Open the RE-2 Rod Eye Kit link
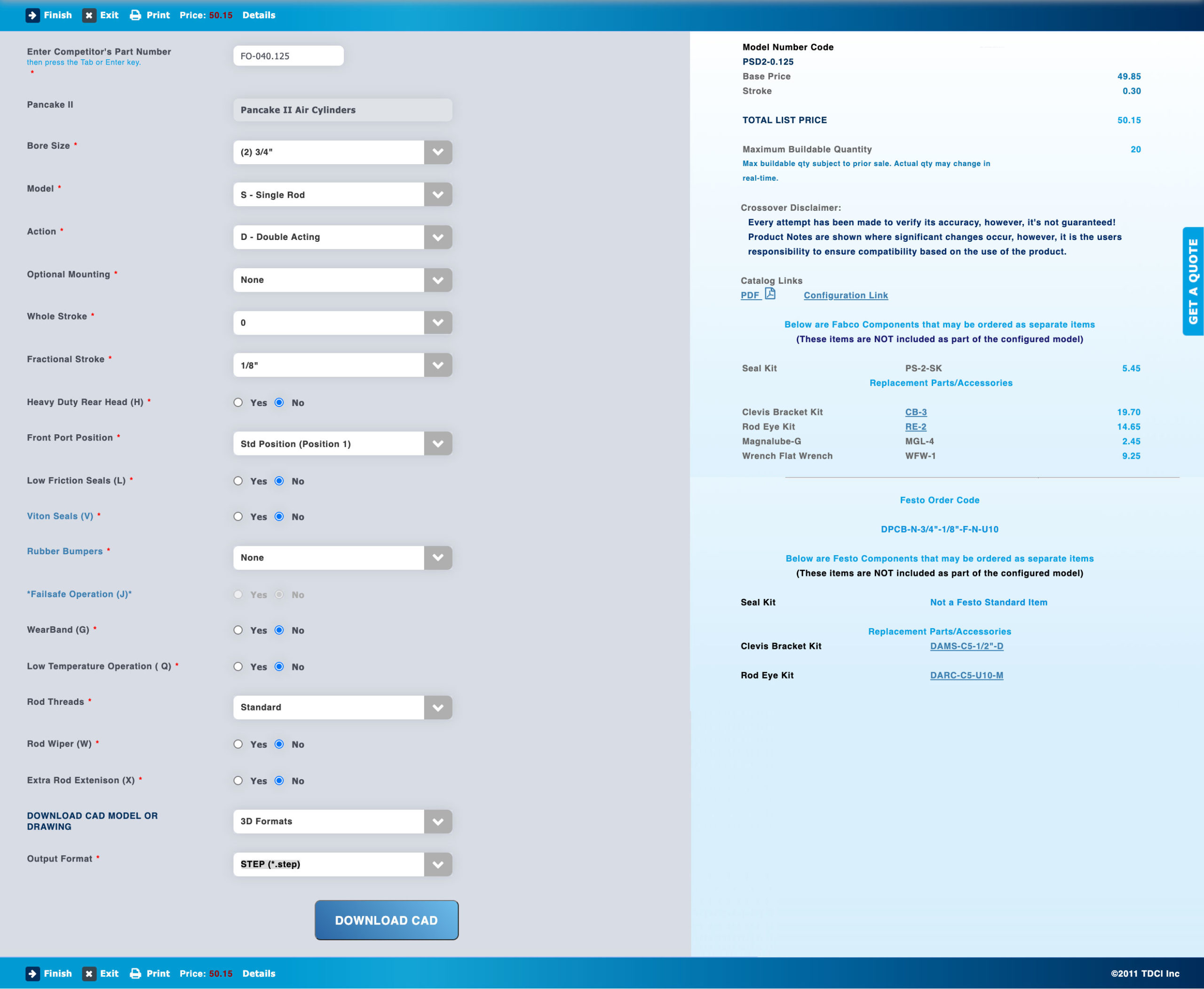 tap(915, 426)
